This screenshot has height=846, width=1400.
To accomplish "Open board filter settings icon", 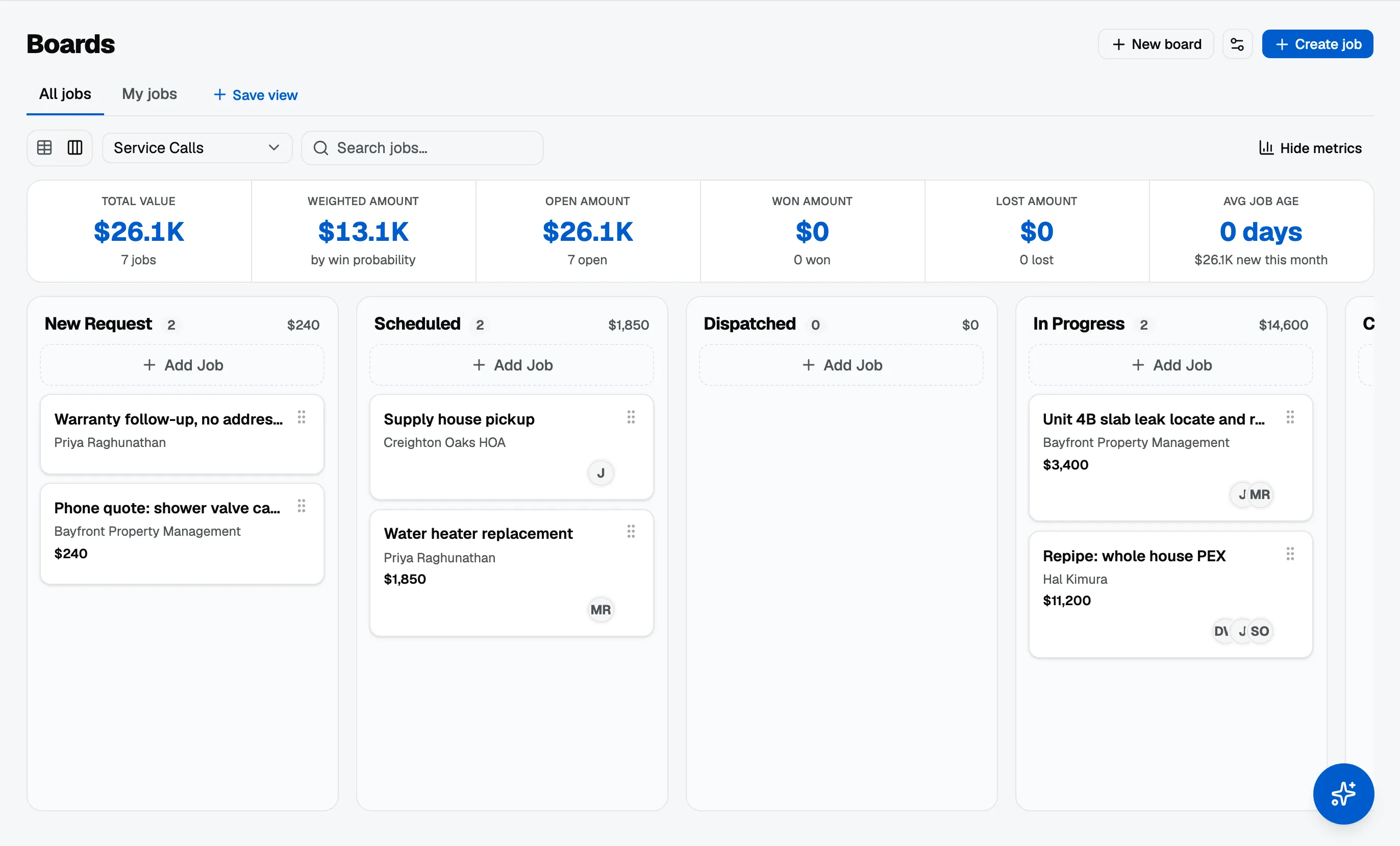I will point(1237,44).
